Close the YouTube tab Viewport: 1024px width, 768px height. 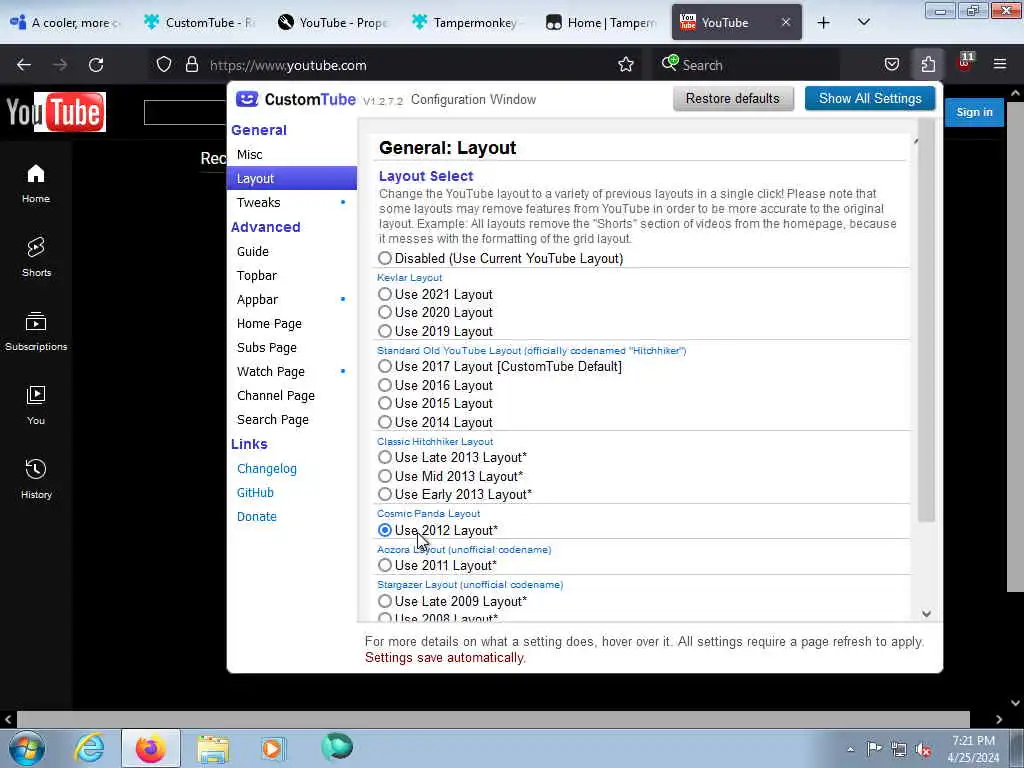786,22
